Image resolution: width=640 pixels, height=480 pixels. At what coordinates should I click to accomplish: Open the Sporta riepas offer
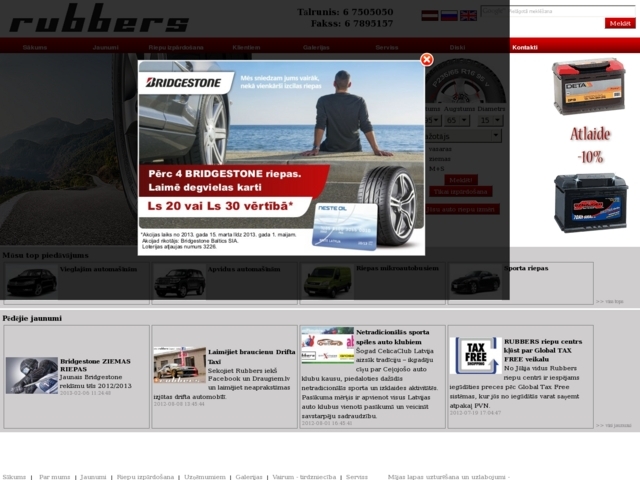(x=526, y=268)
